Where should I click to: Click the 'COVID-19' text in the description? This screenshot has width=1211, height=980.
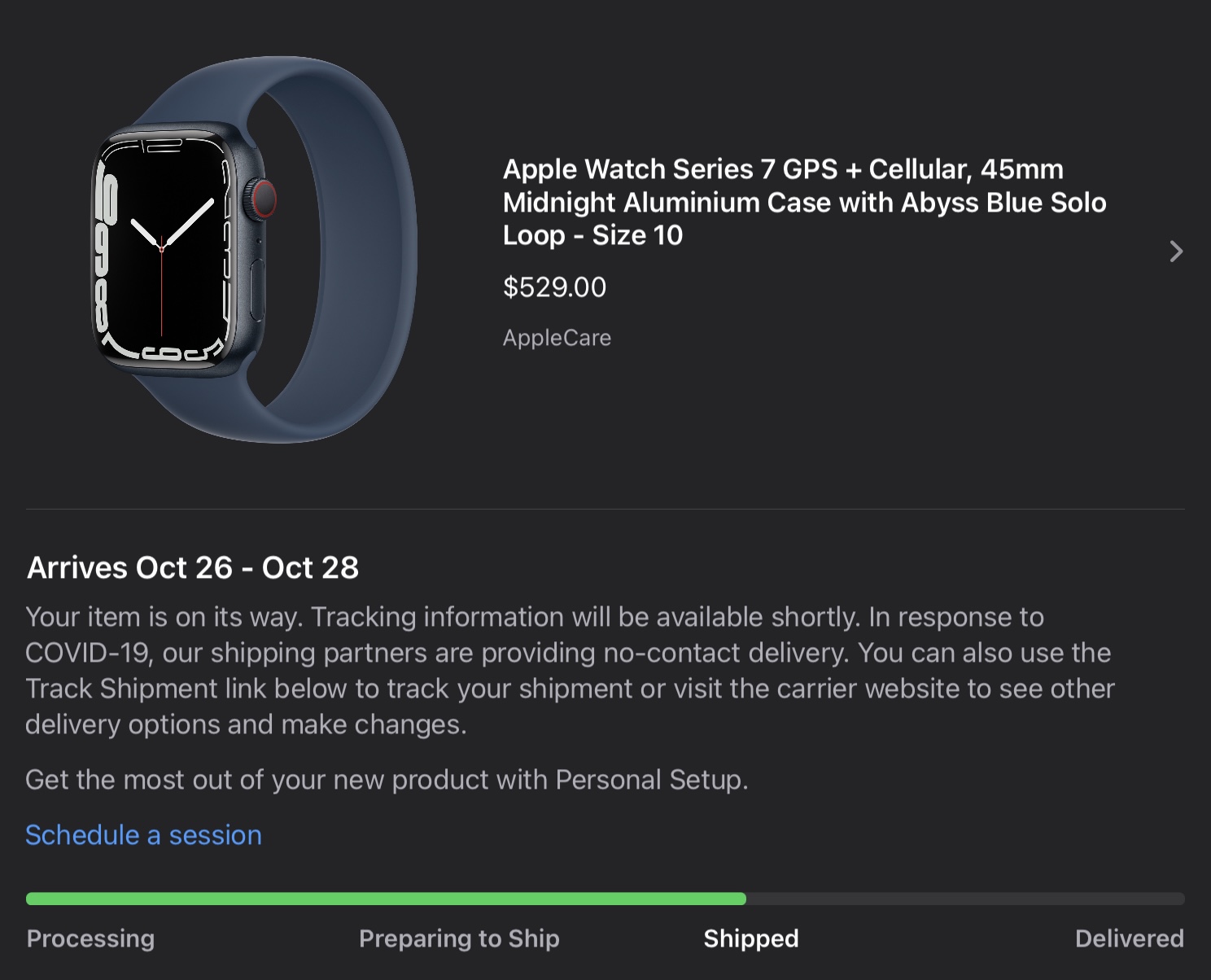87,653
